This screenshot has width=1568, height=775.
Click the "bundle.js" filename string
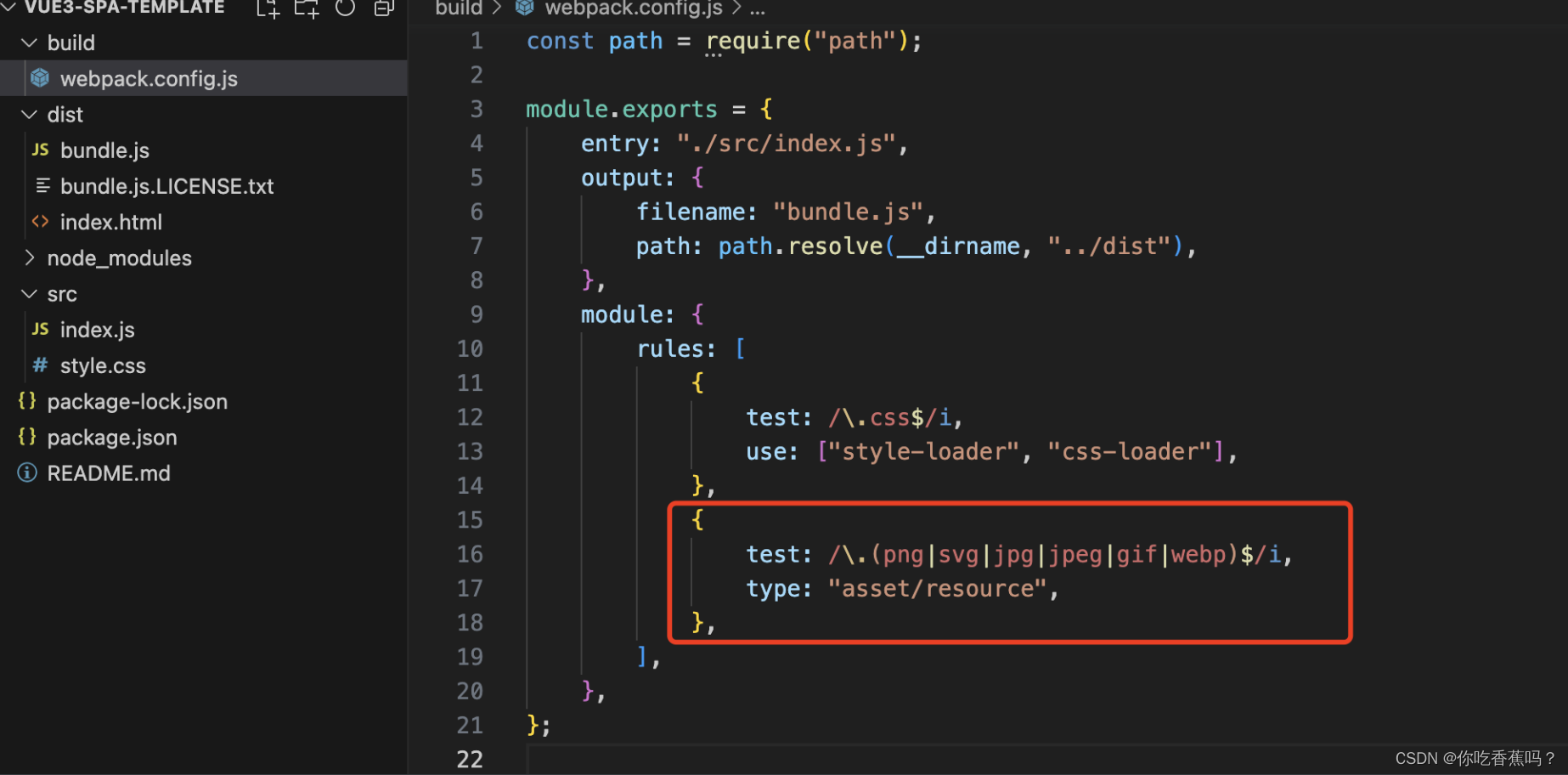[x=849, y=212]
